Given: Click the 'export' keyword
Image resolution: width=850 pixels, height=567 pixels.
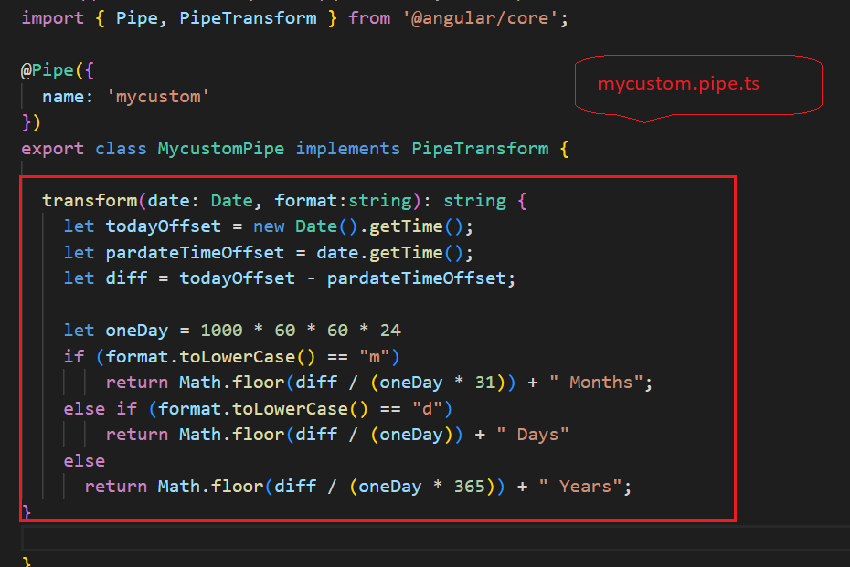Looking at the screenshot, I should point(53,149).
